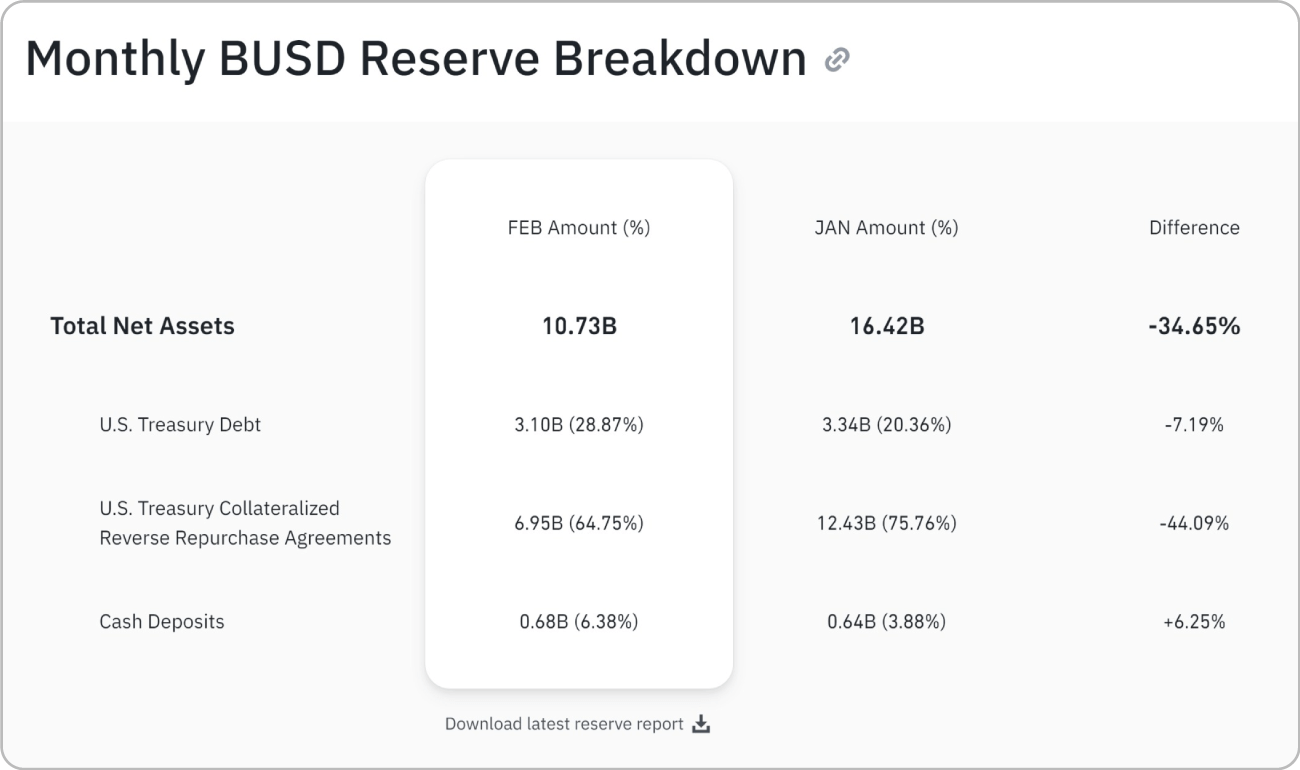The width and height of the screenshot is (1300, 770).
Task: Click the link anchor icon beside the heading
Action: 837,61
